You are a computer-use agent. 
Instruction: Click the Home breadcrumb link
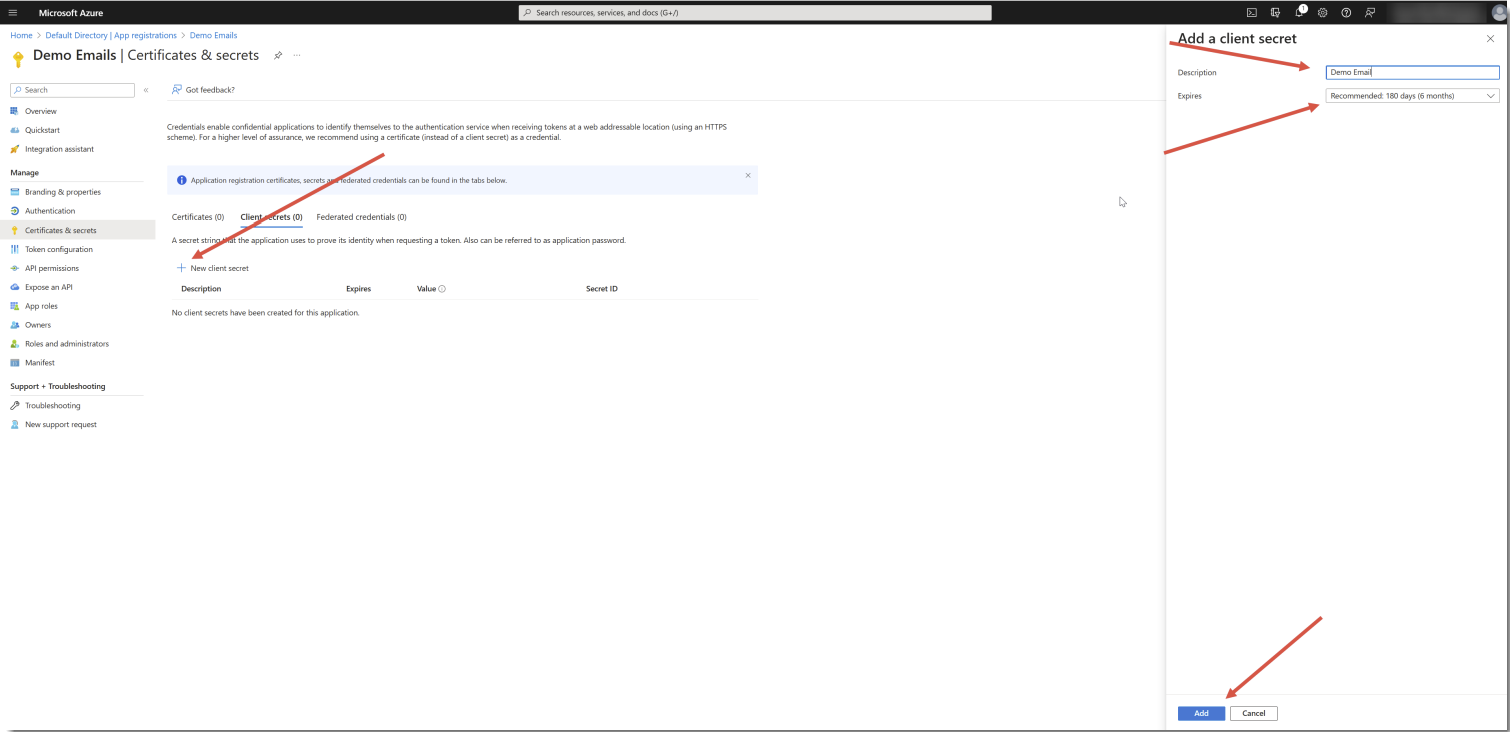click(x=21, y=35)
